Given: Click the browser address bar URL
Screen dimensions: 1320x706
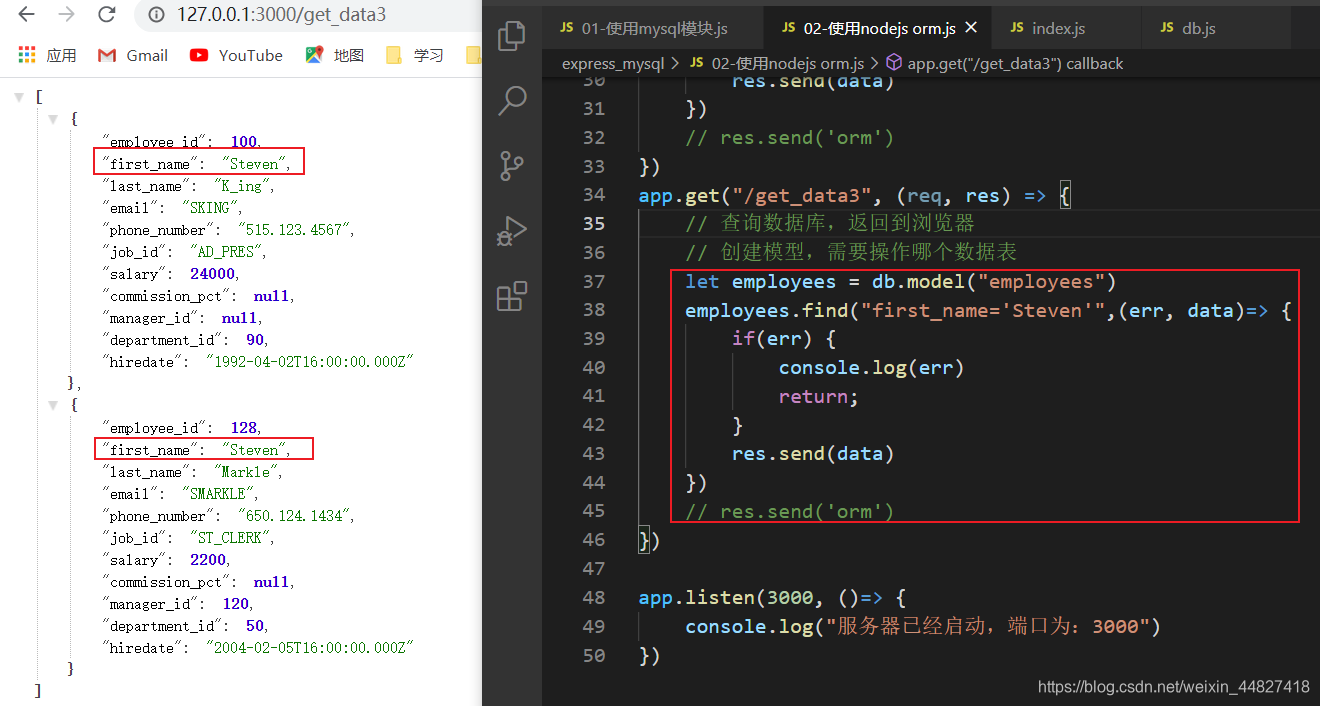Looking at the screenshot, I should [281, 15].
